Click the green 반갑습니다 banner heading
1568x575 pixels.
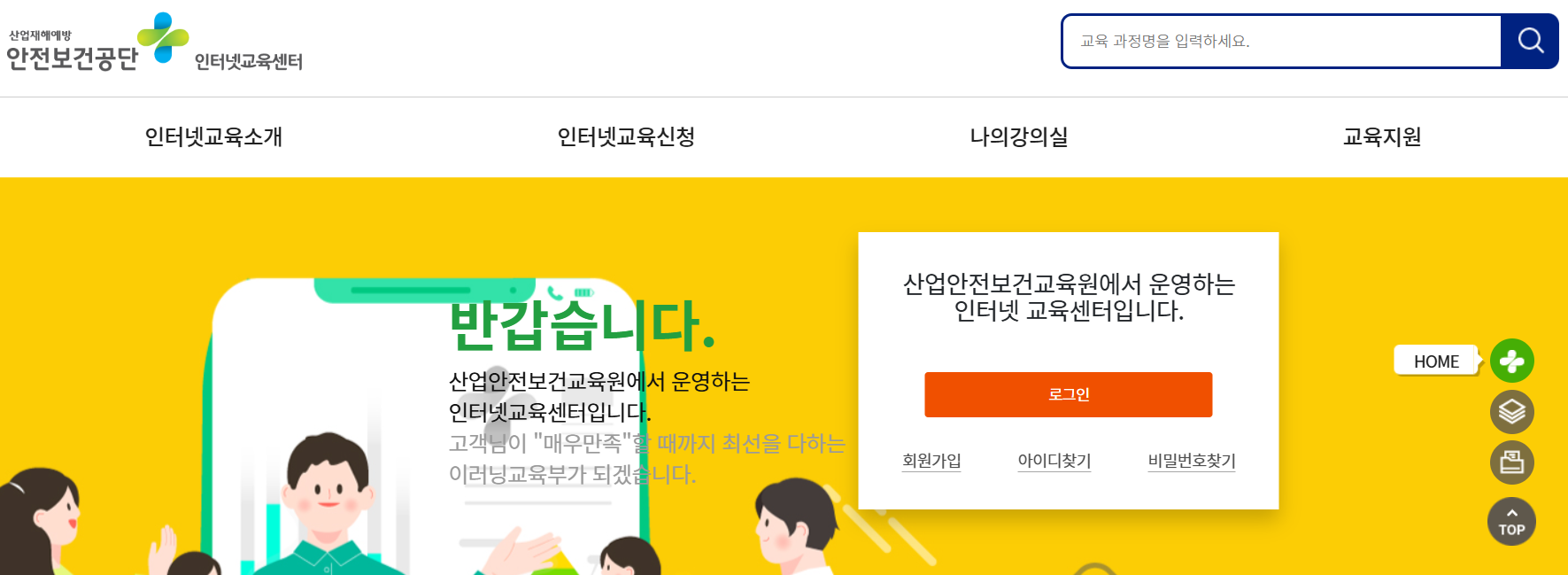(582, 325)
